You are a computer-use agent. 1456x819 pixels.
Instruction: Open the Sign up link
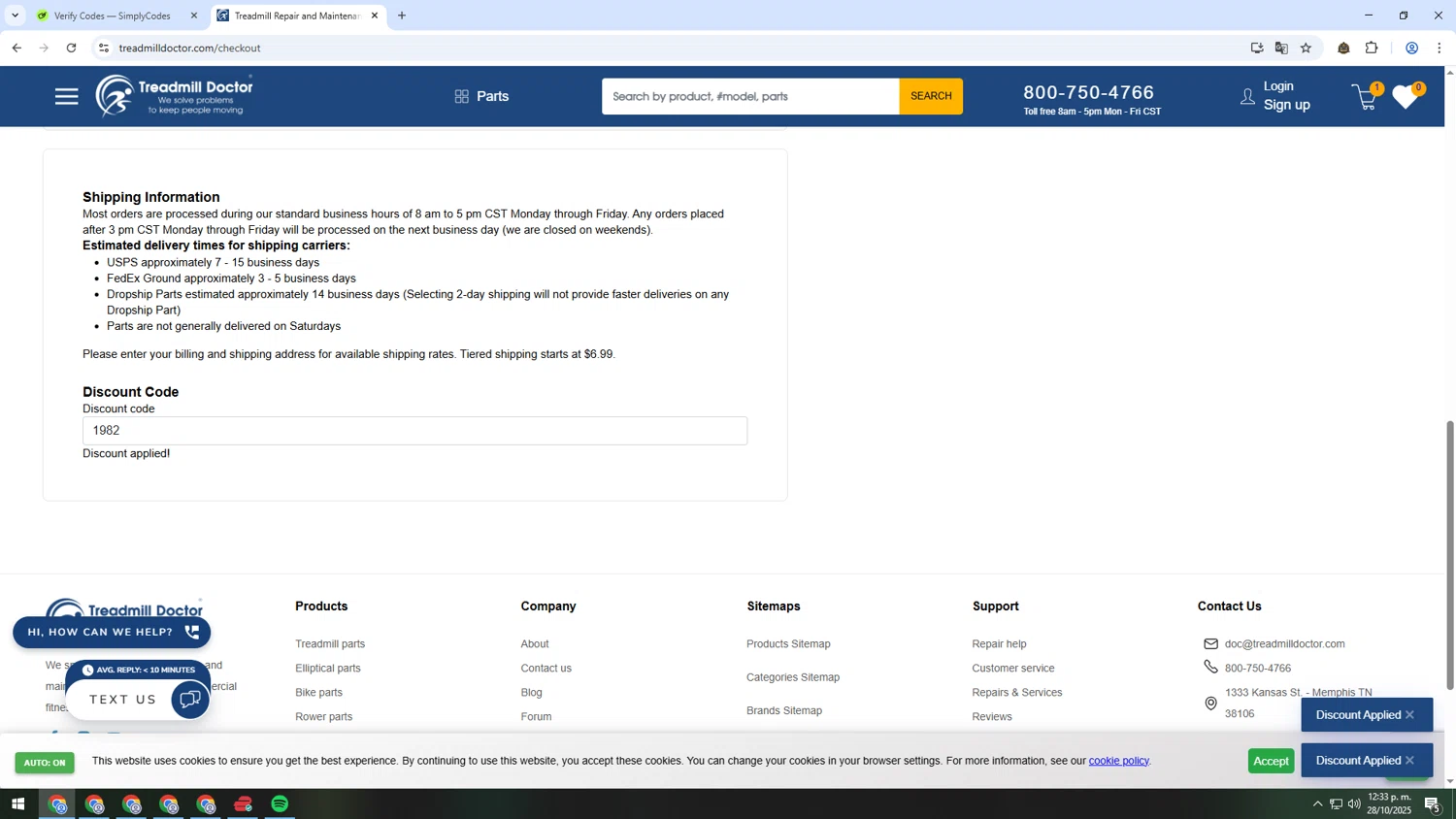pos(1287,105)
